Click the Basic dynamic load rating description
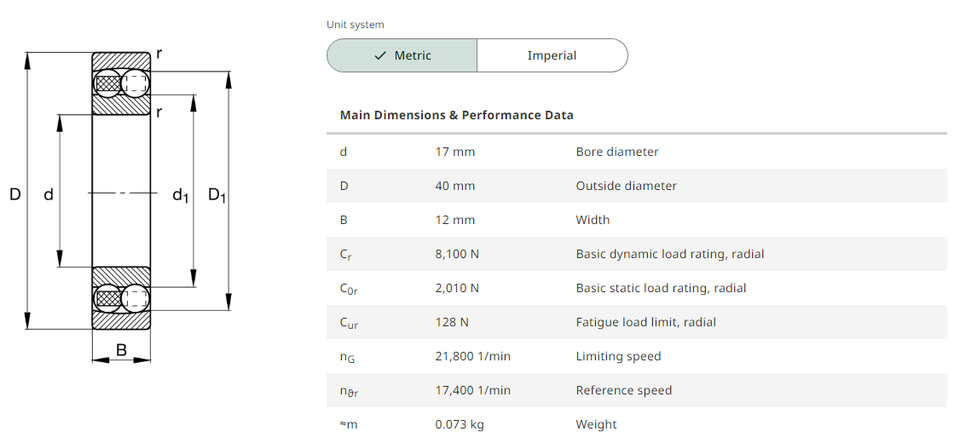This screenshot has height=443, width=960. coord(669,254)
